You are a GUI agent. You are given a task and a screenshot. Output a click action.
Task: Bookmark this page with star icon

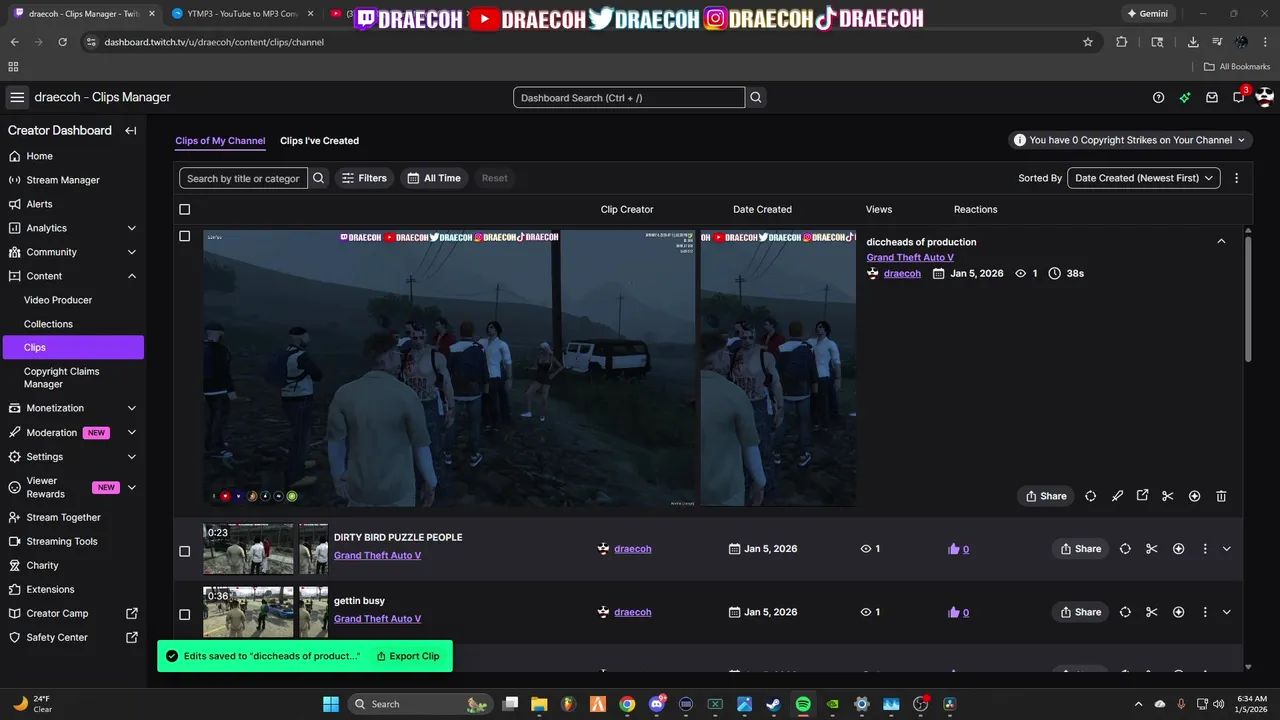coord(1088,42)
